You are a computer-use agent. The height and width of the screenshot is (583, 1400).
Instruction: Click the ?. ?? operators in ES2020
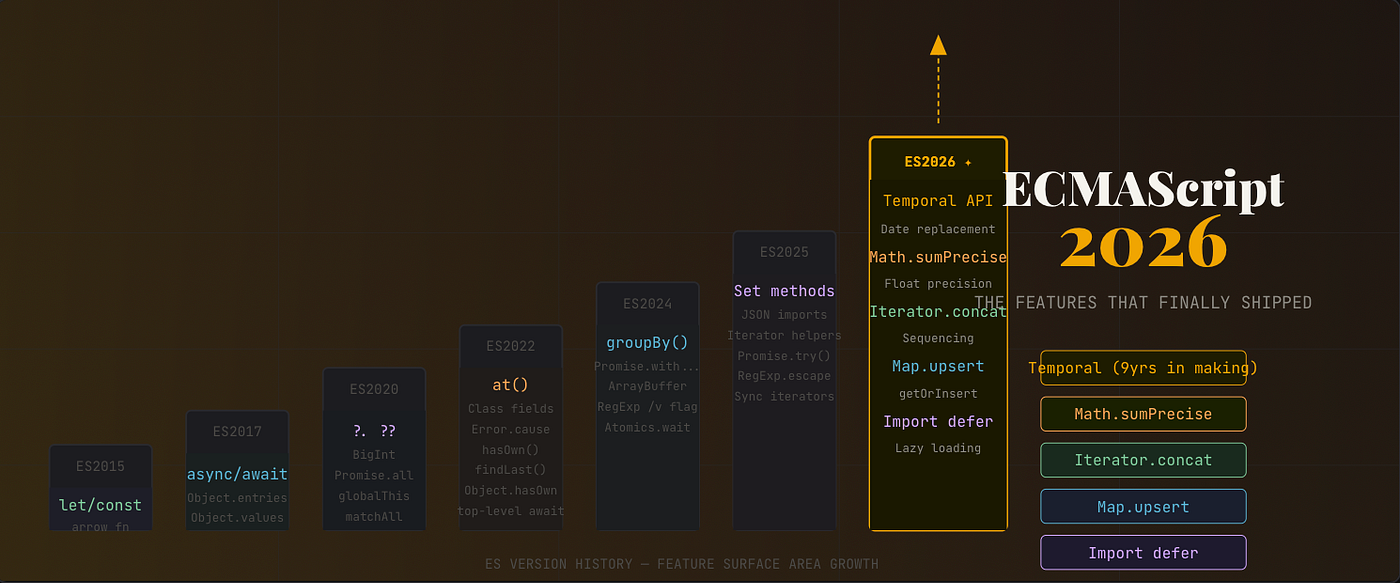click(374, 431)
